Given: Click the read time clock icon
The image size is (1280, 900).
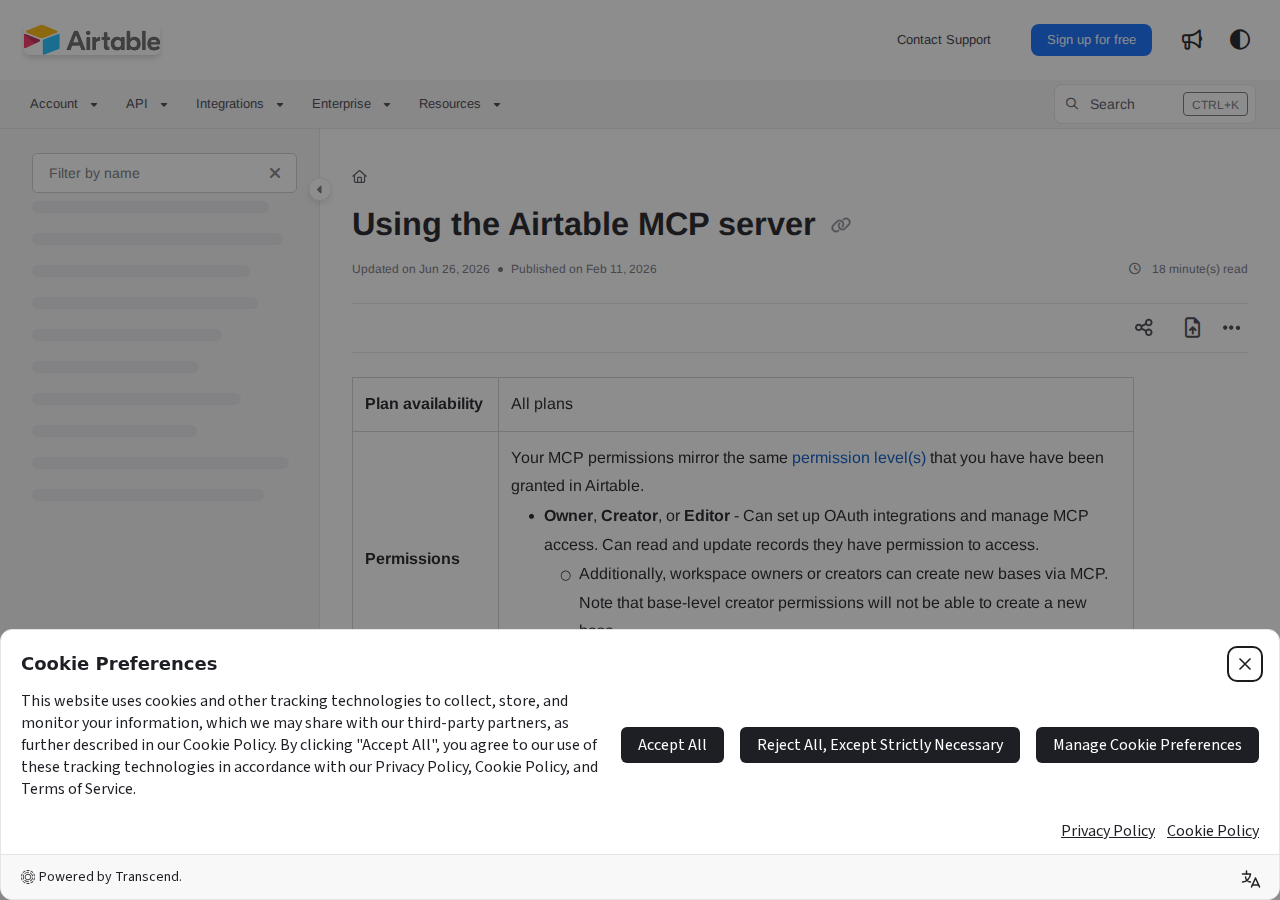Looking at the screenshot, I should pyautogui.click(x=1135, y=269).
